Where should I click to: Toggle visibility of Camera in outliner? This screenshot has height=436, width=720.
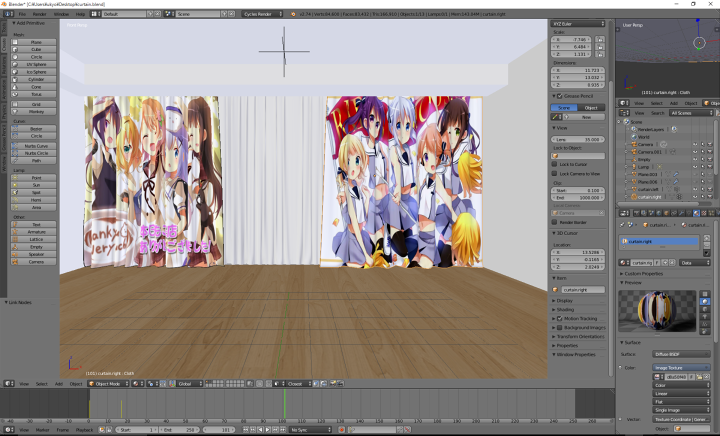coord(695,144)
